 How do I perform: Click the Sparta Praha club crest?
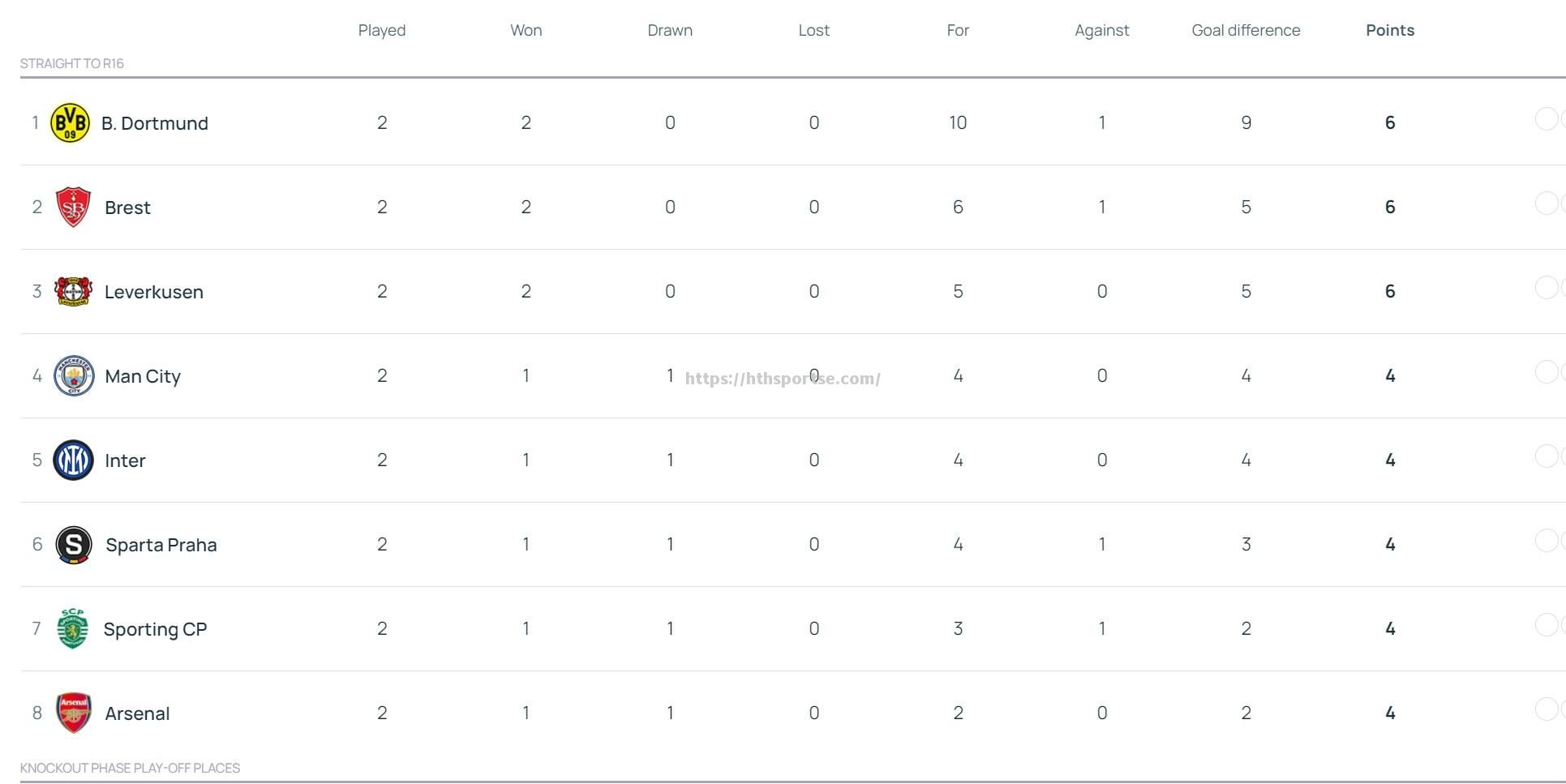[x=73, y=545]
